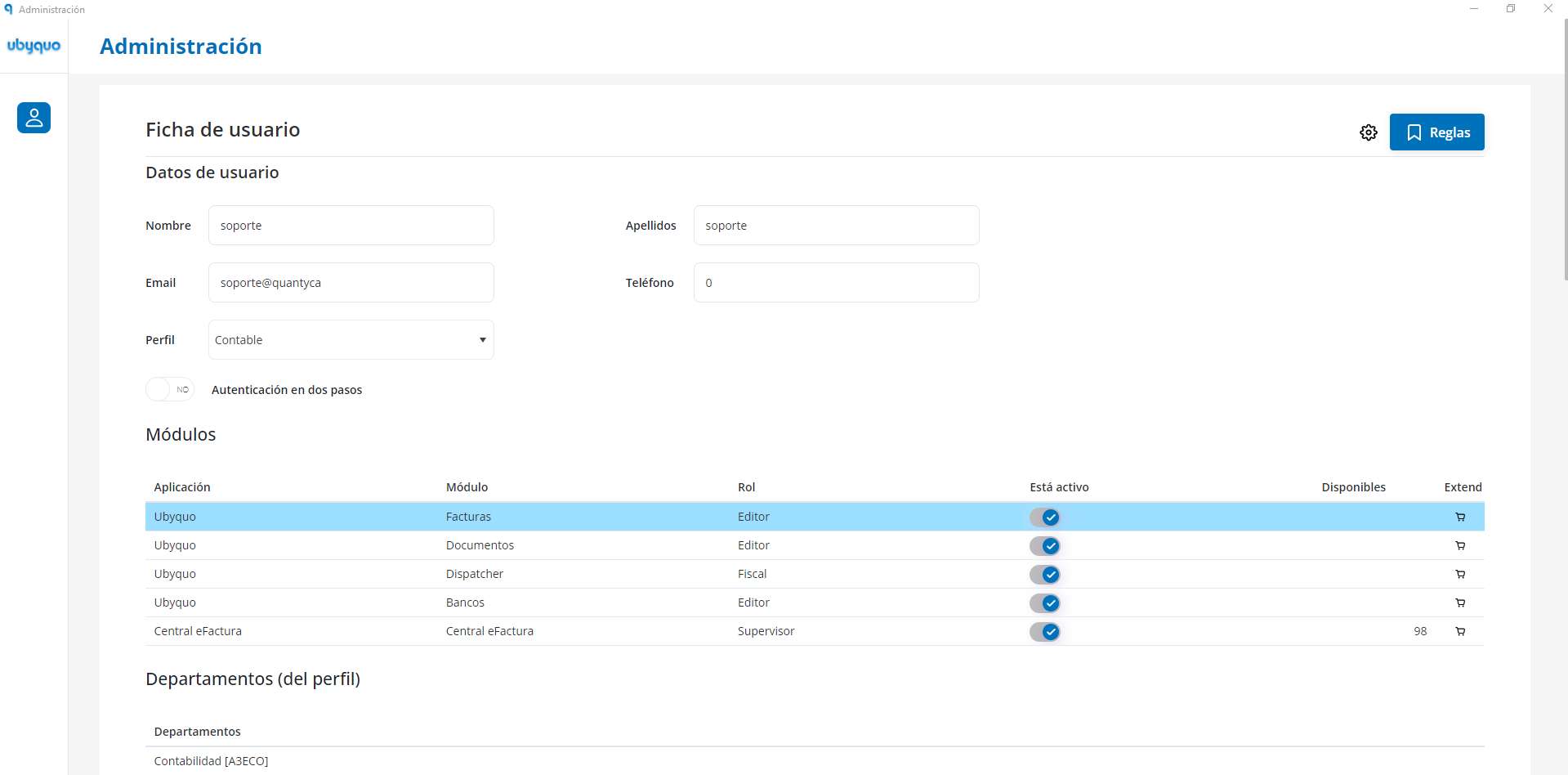Enable two-step authentication toggle
1568x775 pixels.
click(169, 389)
